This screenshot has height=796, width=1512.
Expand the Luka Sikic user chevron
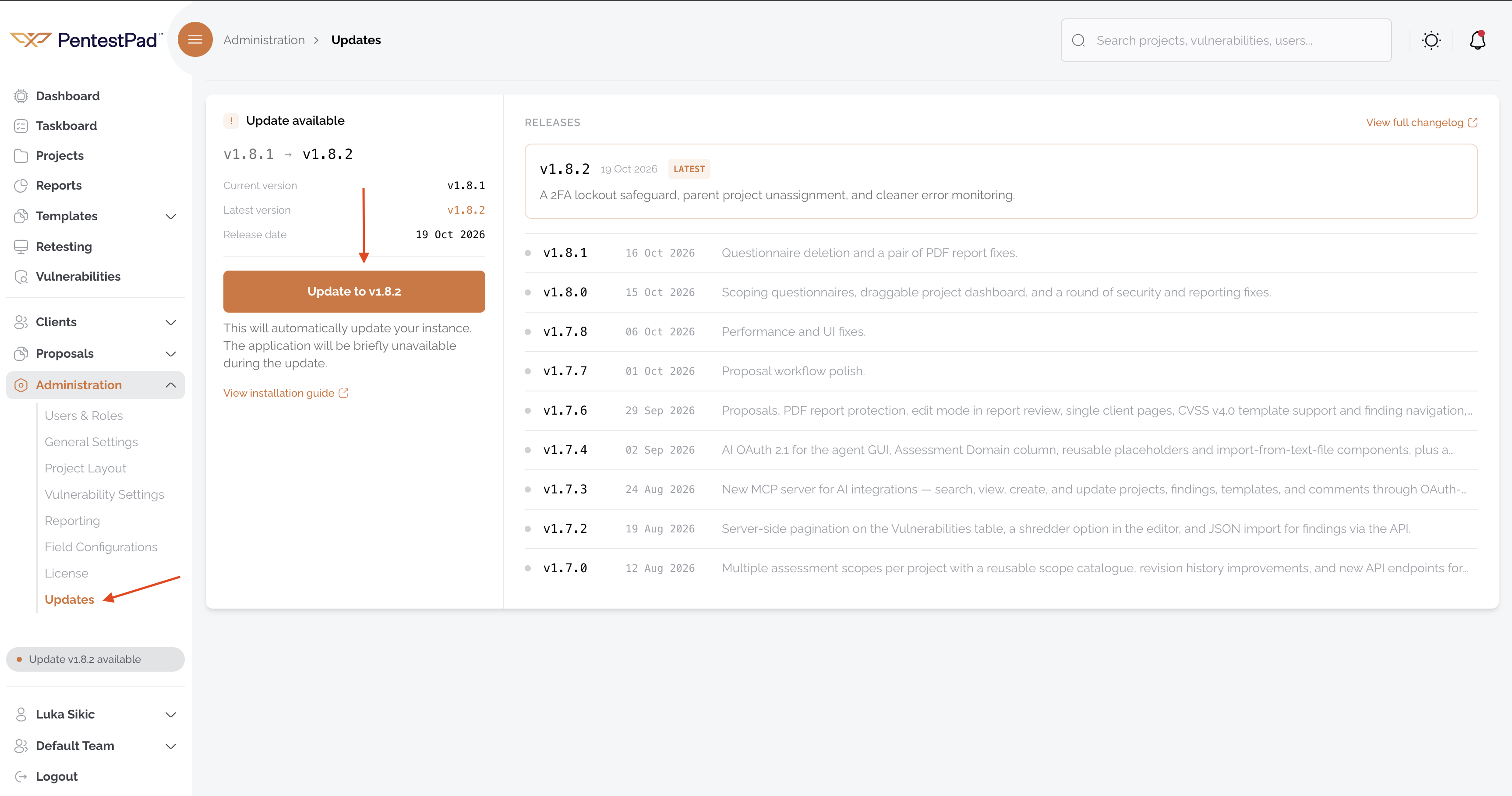click(171, 715)
